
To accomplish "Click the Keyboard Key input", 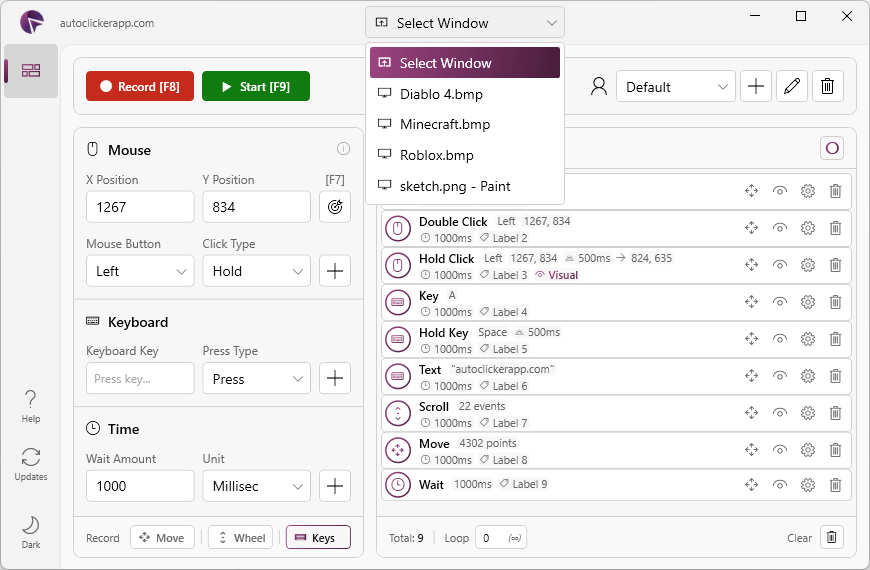I will click(140, 379).
